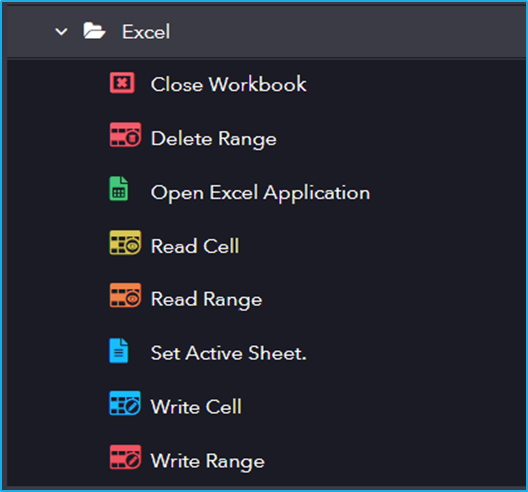Click the red Write Range pencil icon
Screen dimensions: 528x492
[x=125, y=457]
